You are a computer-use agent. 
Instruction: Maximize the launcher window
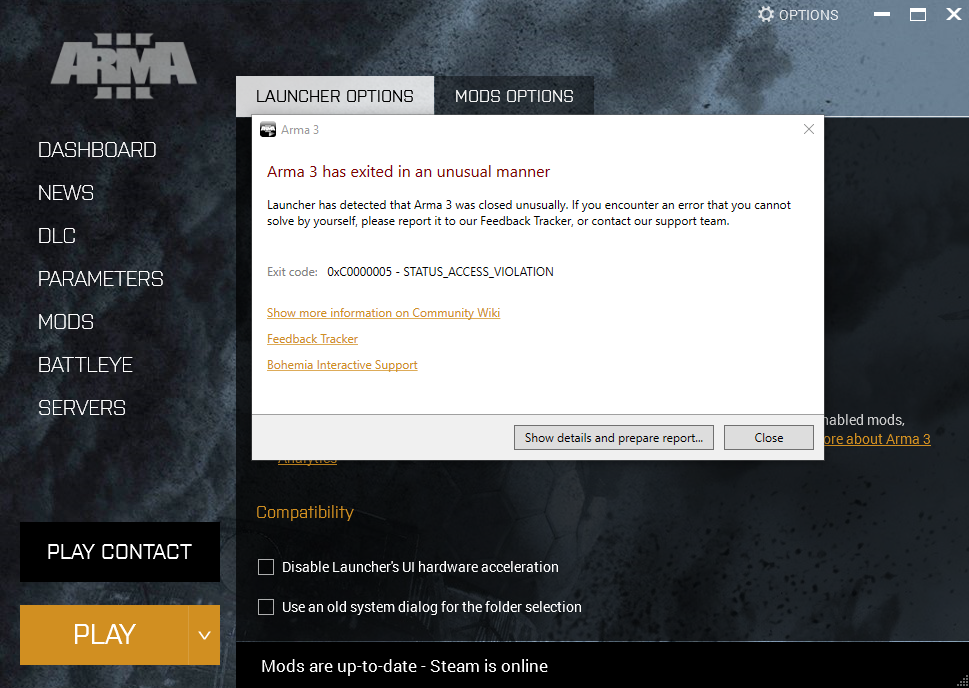coord(918,14)
